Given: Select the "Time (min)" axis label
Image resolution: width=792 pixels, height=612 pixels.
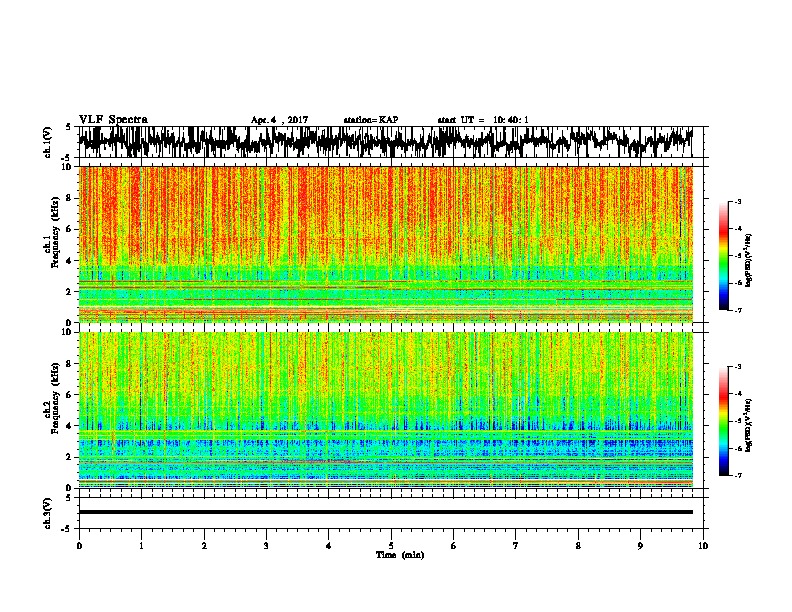Looking at the screenshot, I should pos(400,555).
